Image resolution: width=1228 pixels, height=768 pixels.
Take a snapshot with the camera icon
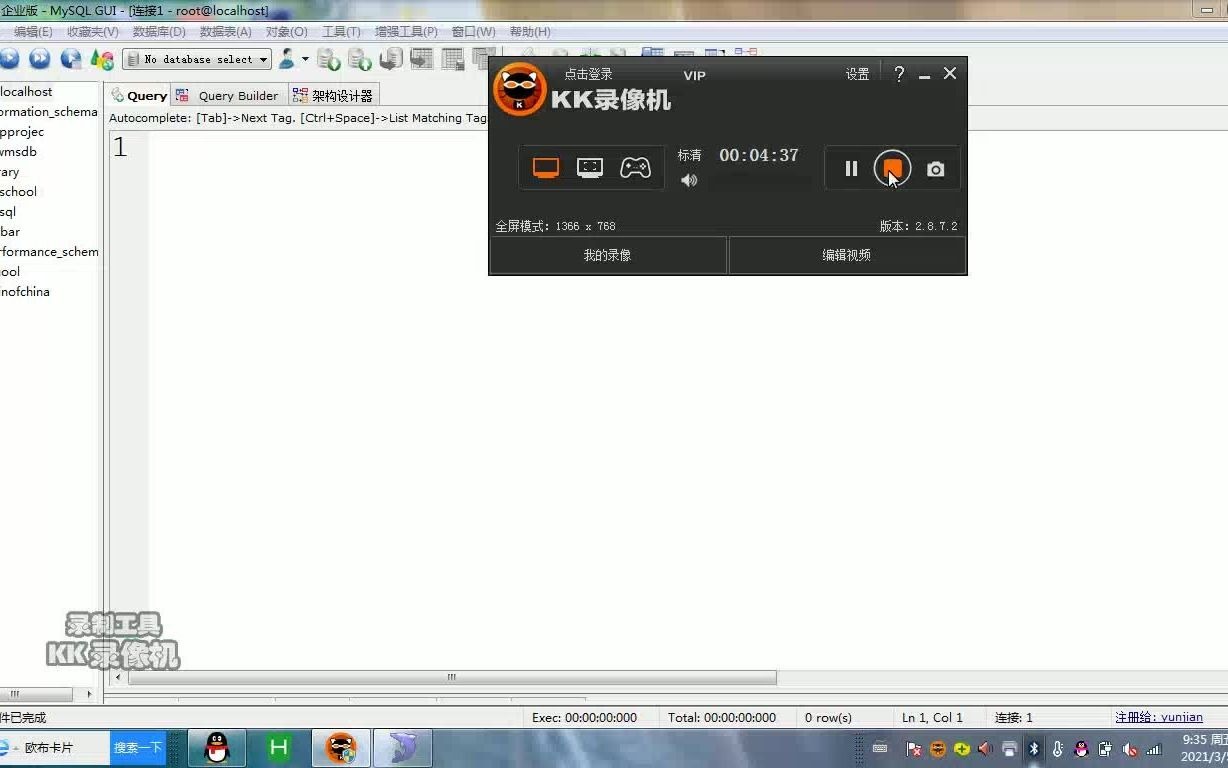(x=935, y=168)
